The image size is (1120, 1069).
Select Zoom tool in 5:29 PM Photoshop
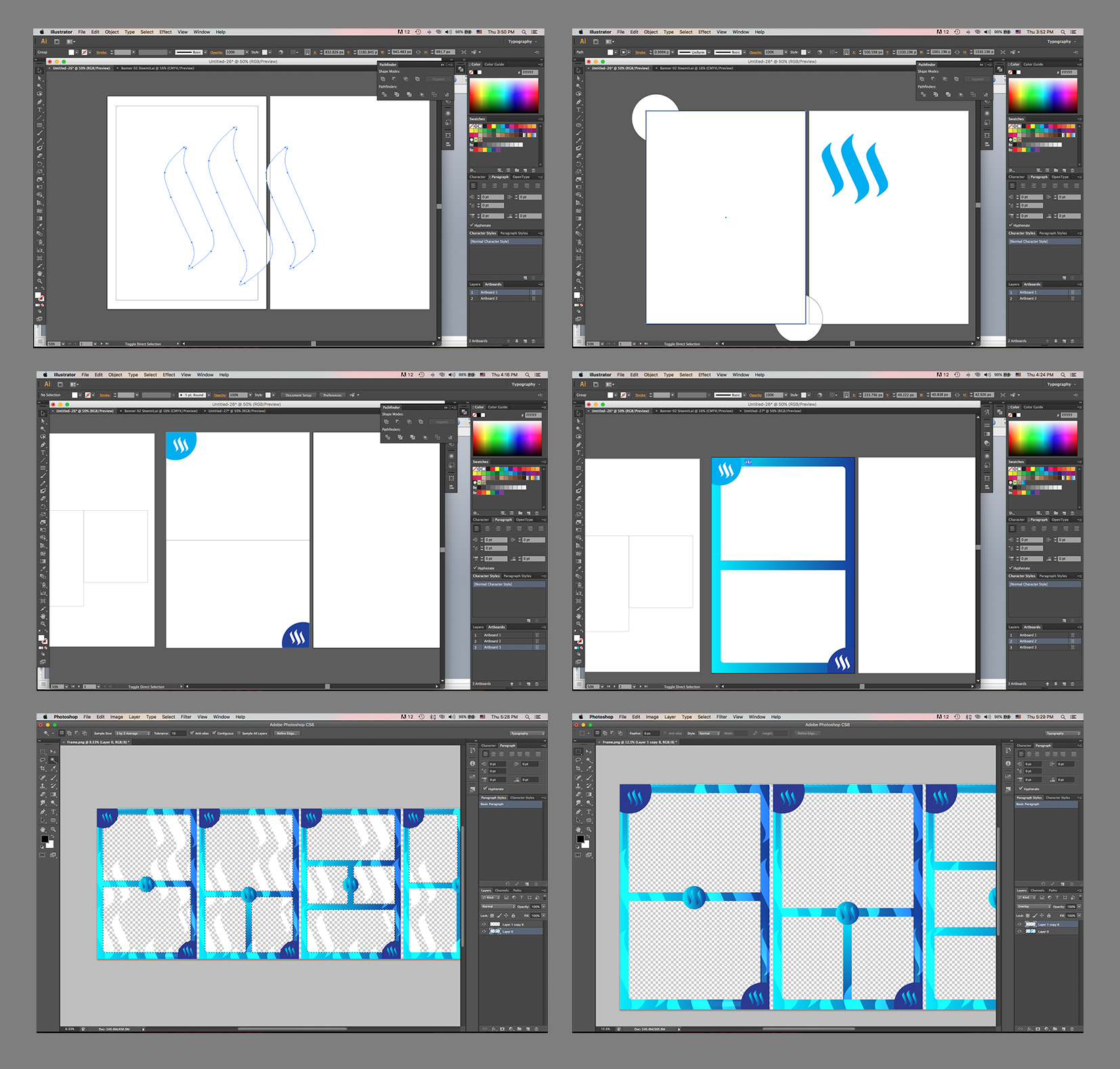pyautogui.click(x=588, y=829)
